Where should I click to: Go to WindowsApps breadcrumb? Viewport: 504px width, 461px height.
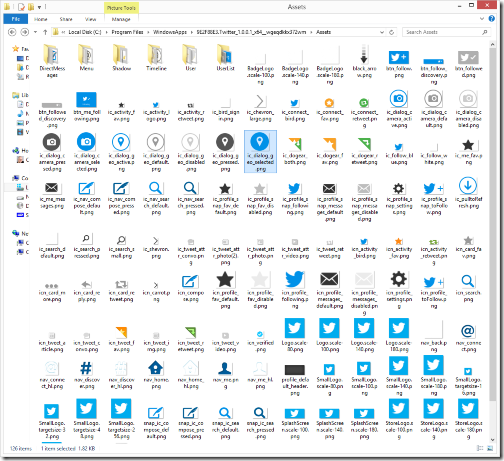(170, 32)
